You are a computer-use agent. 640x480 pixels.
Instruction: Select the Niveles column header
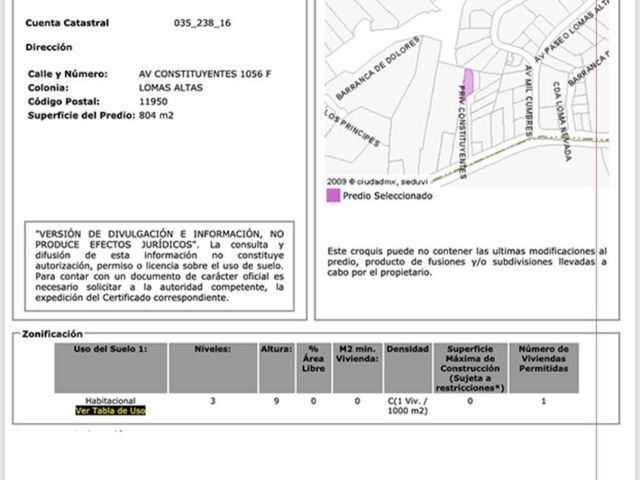click(x=213, y=368)
